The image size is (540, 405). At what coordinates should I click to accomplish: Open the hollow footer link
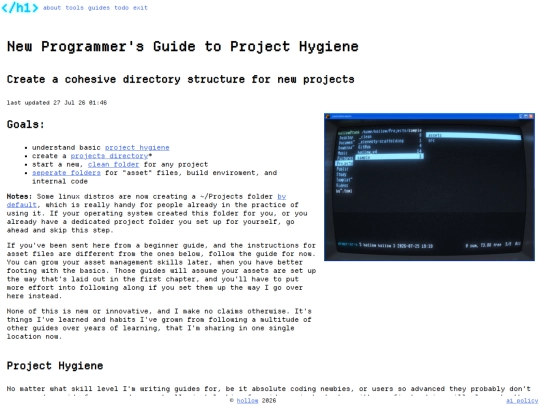247,401
